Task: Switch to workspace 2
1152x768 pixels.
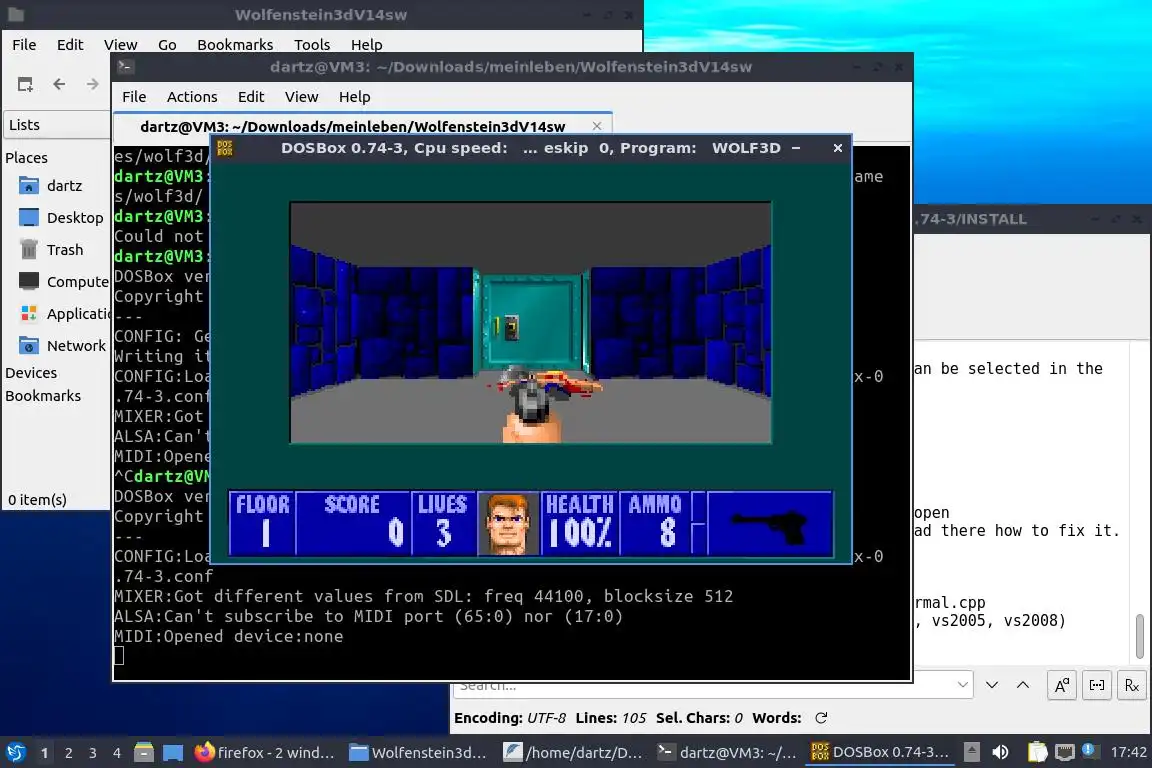Action: (69, 753)
